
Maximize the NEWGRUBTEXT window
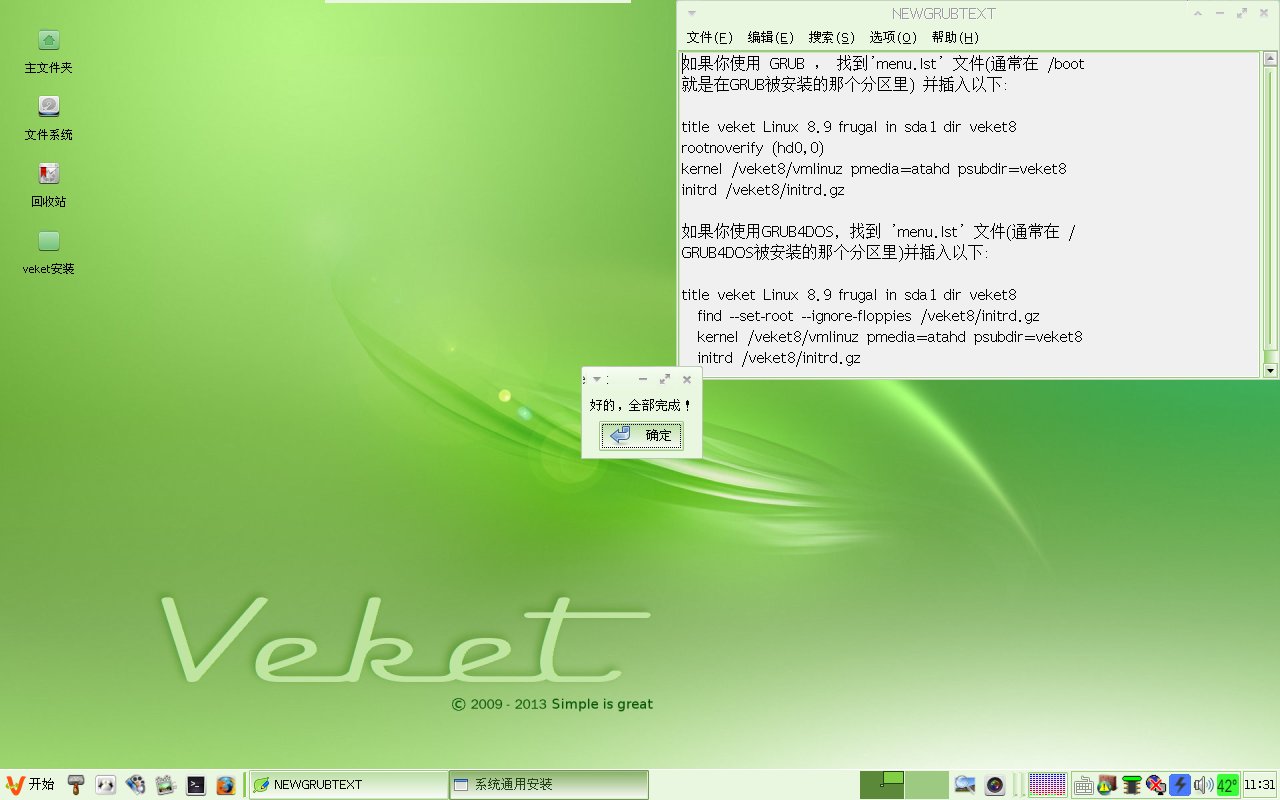(1242, 14)
